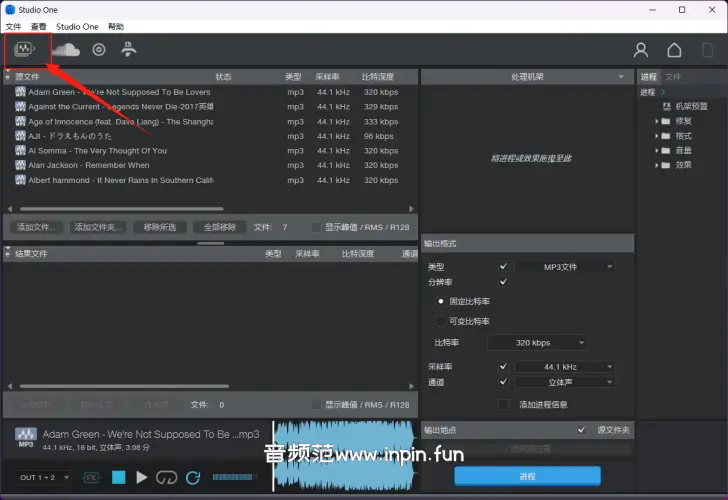The height and width of the screenshot is (500, 728).
Task: Adjust the preview volume level slider
Action: pyautogui.click(x=233, y=477)
